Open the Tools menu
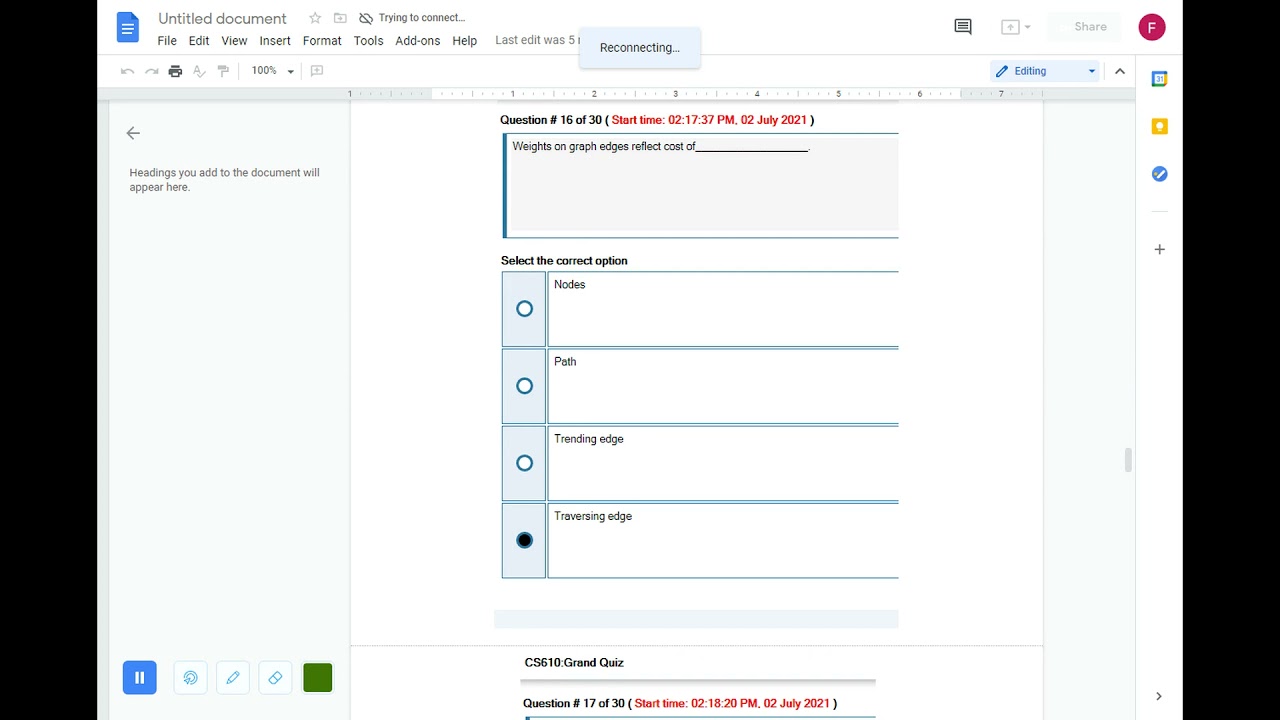The height and width of the screenshot is (720, 1280). 368,41
